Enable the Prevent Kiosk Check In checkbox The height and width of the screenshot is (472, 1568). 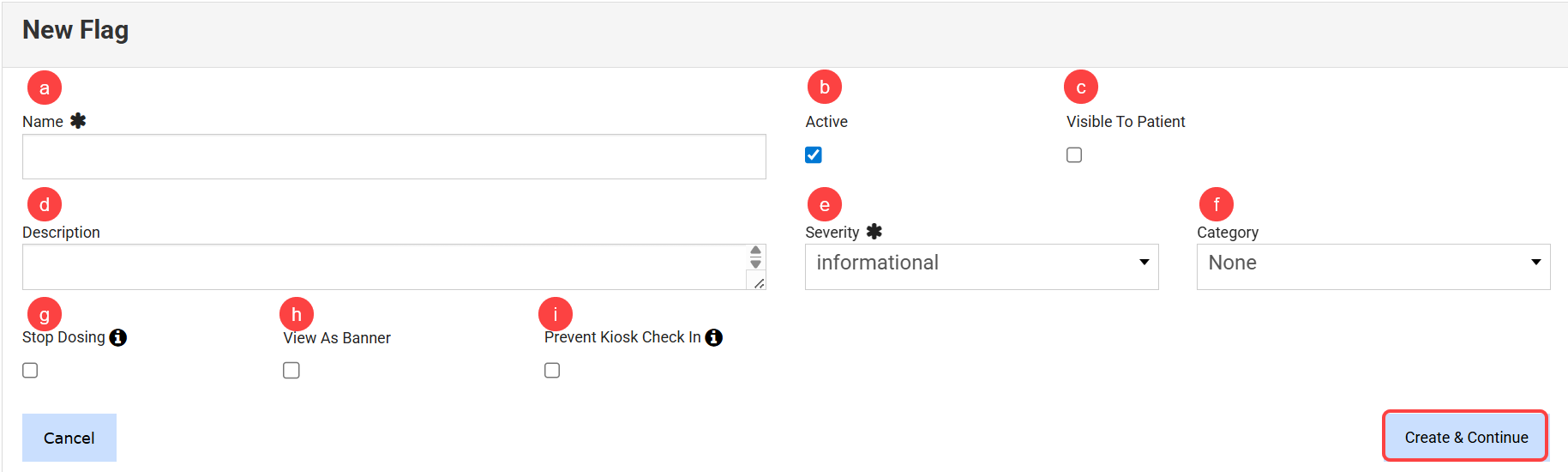(552, 371)
